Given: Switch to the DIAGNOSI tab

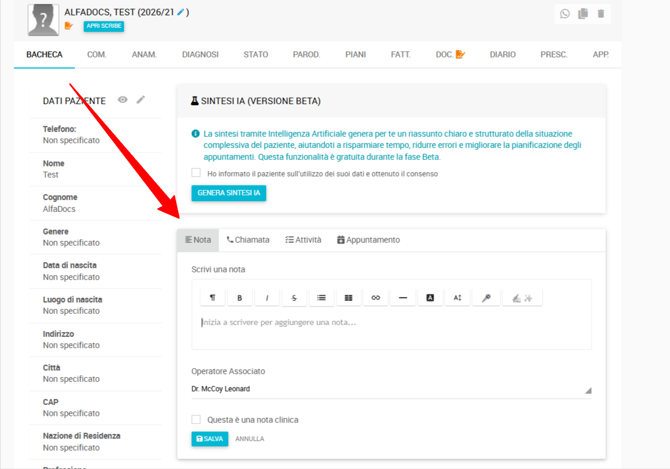Looking at the screenshot, I should 200,54.
